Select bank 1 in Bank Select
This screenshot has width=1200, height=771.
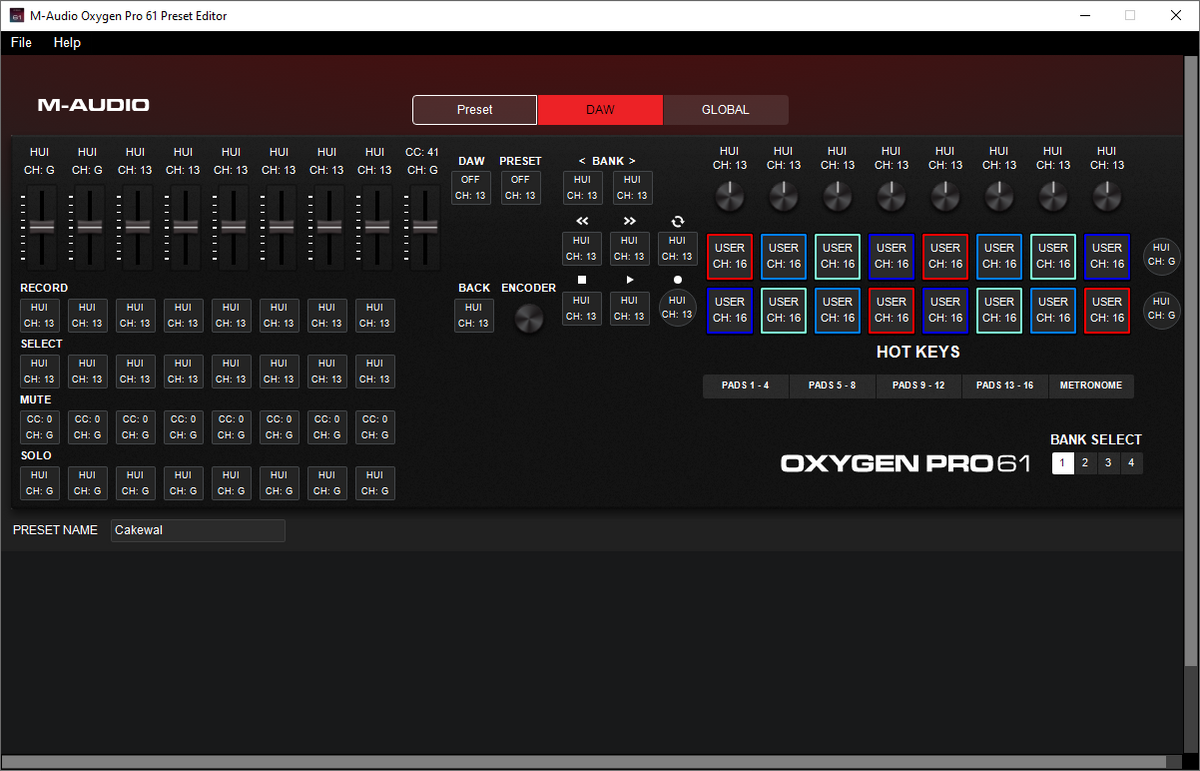pos(1062,463)
